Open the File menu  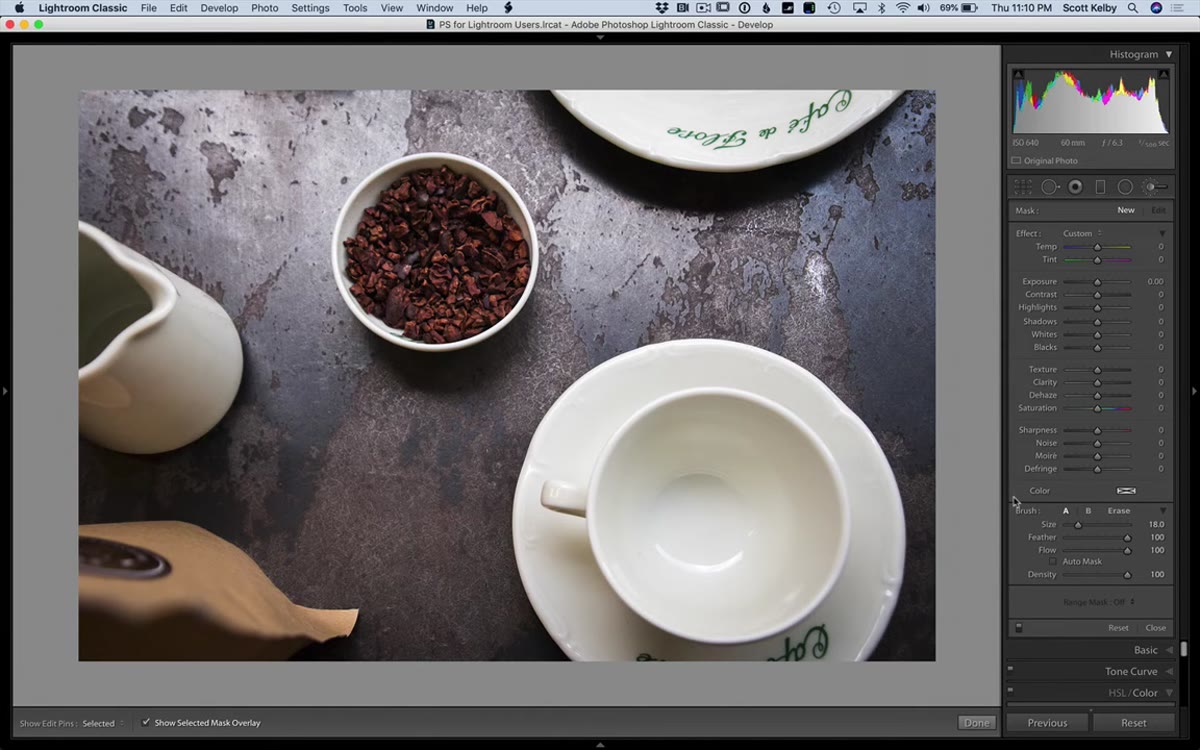click(x=148, y=8)
